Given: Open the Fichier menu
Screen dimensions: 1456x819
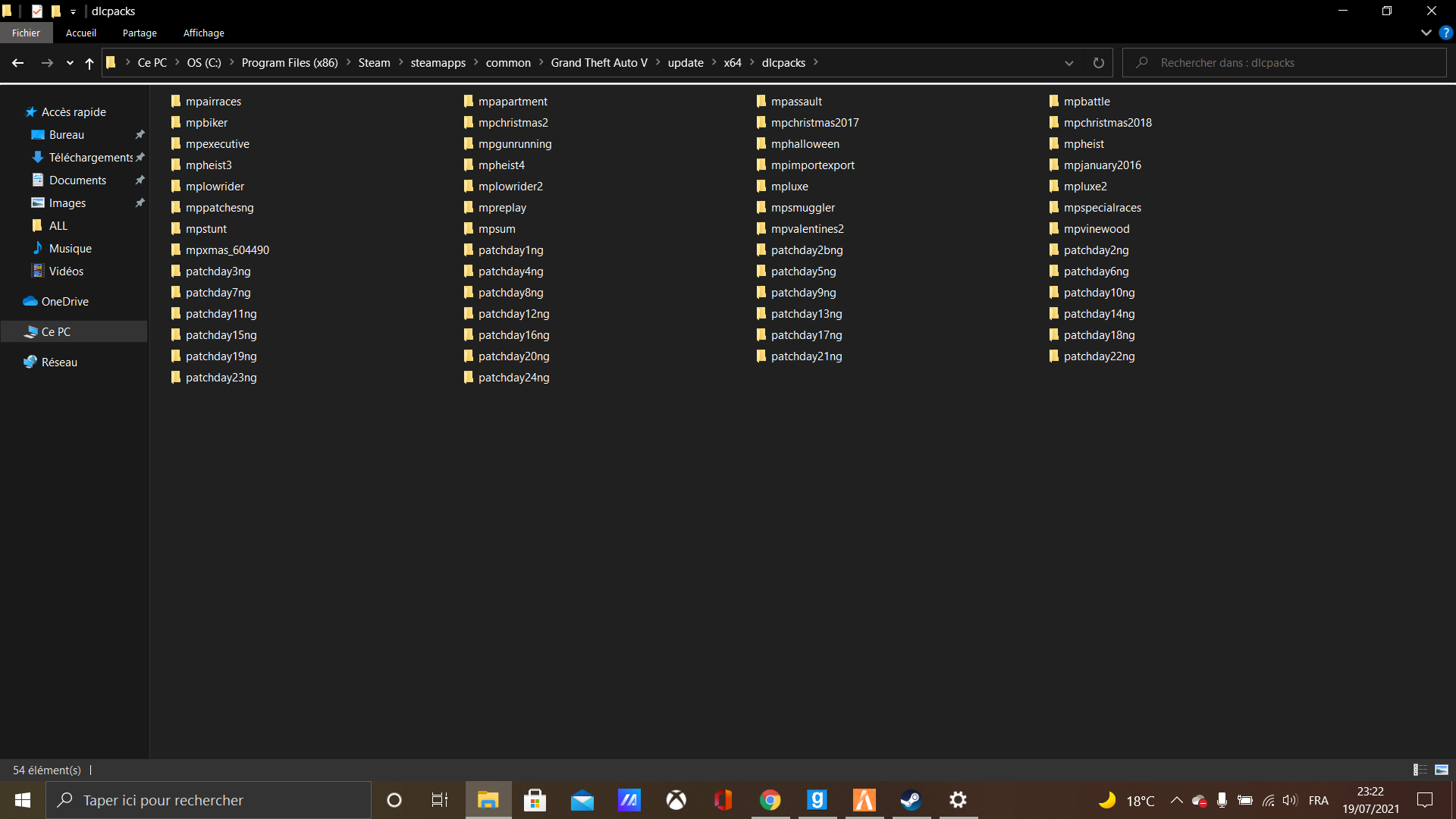Looking at the screenshot, I should [x=26, y=33].
